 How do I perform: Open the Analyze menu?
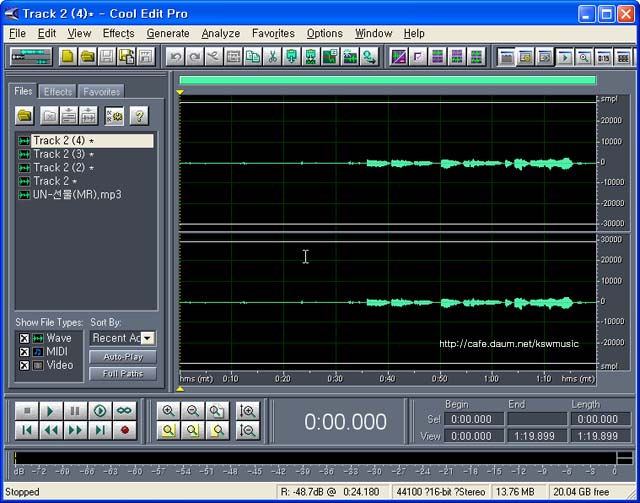(x=221, y=33)
